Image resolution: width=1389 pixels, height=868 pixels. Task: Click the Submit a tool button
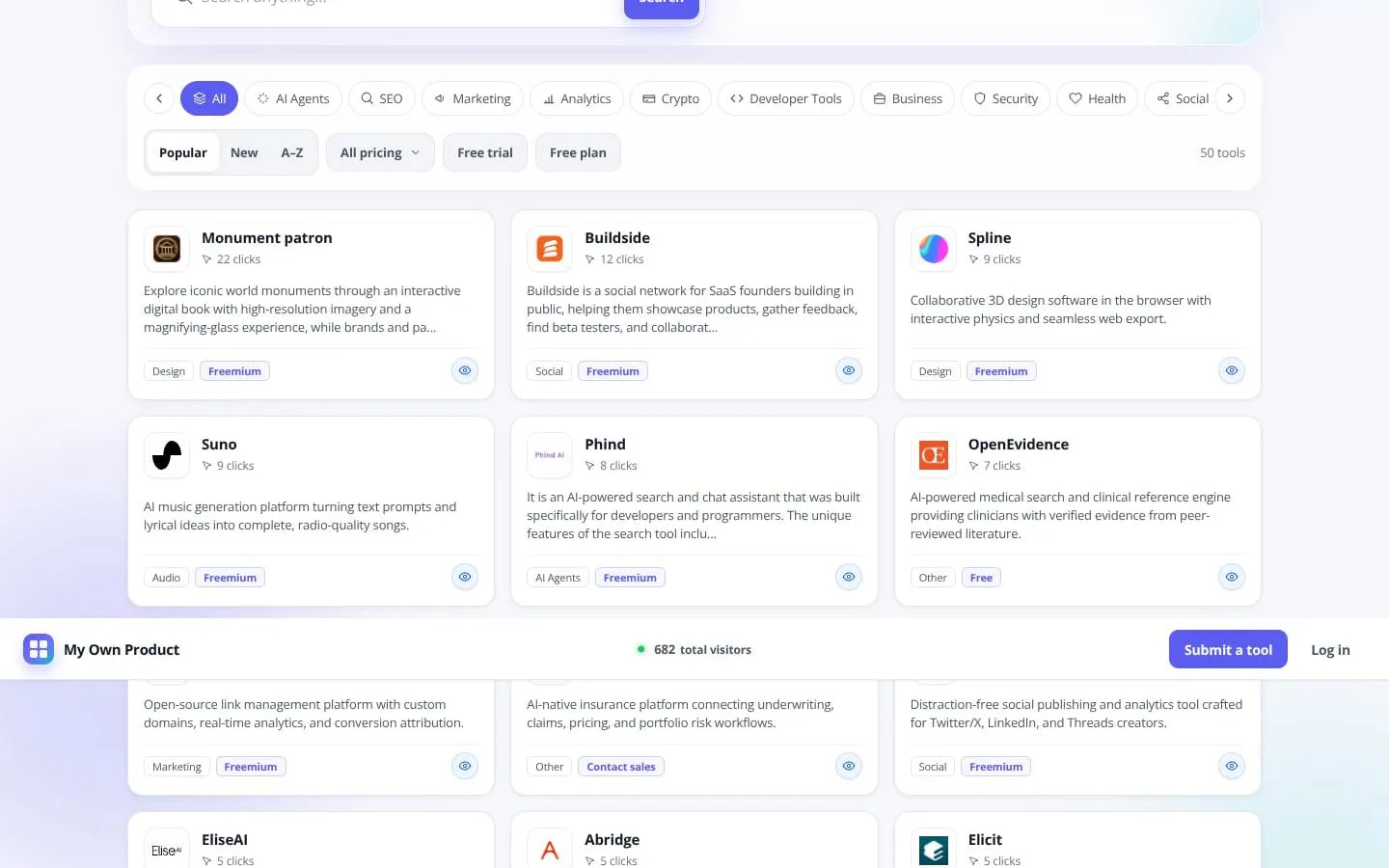(x=1228, y=649)
